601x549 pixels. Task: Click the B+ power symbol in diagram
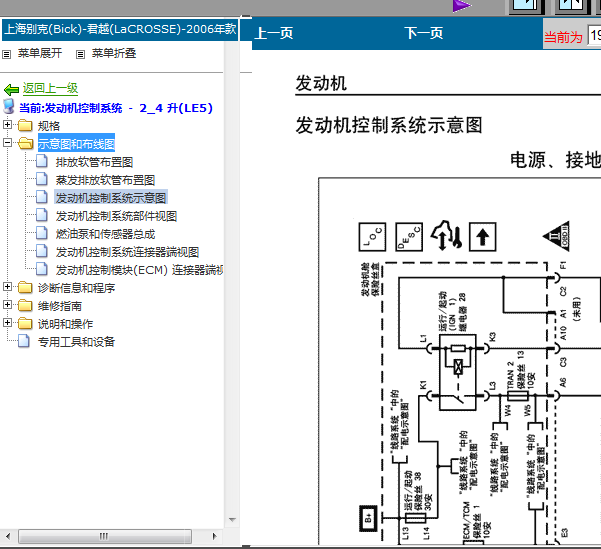(x=368, y=518)
